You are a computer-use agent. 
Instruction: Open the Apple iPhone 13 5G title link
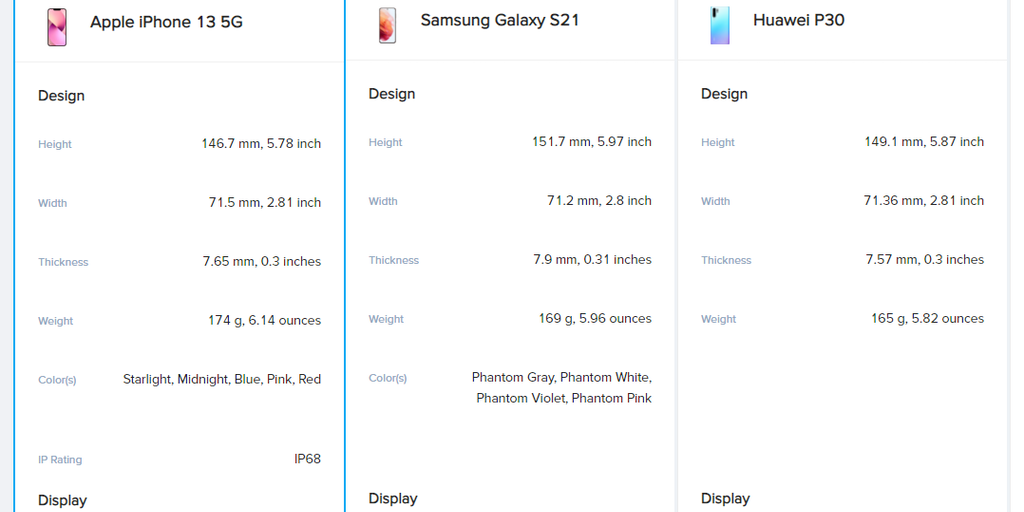point(166,22)
